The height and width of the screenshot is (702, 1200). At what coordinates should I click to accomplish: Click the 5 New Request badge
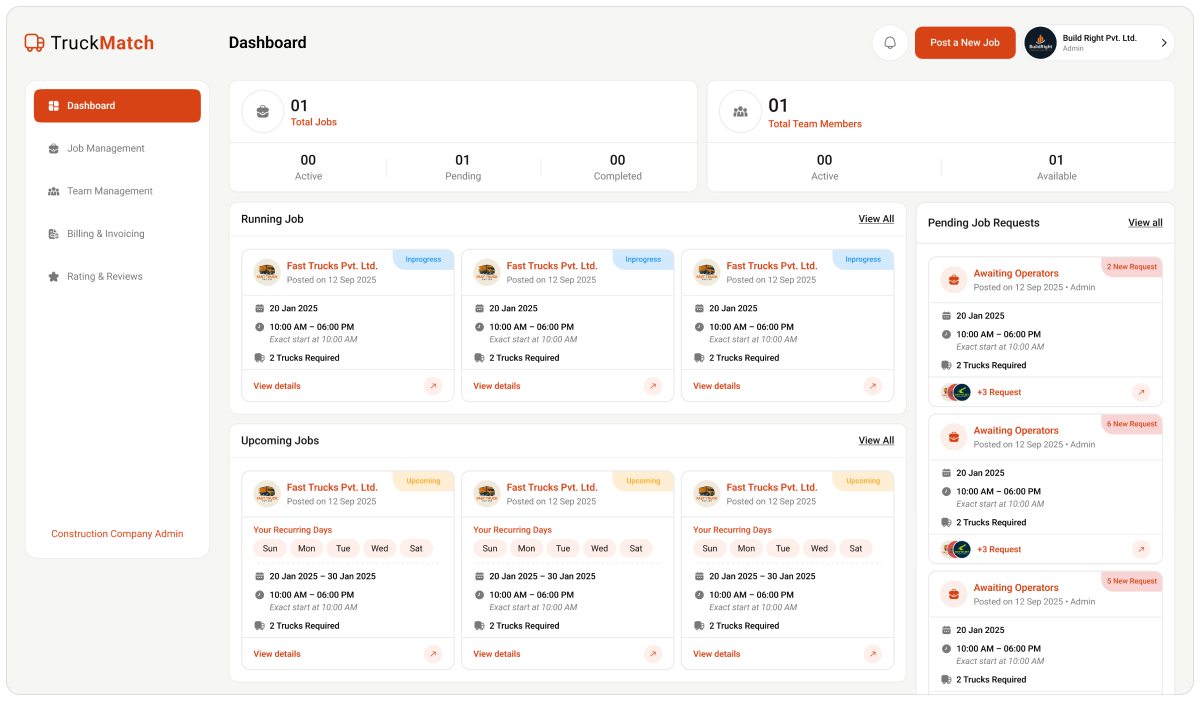(1131, 581)
